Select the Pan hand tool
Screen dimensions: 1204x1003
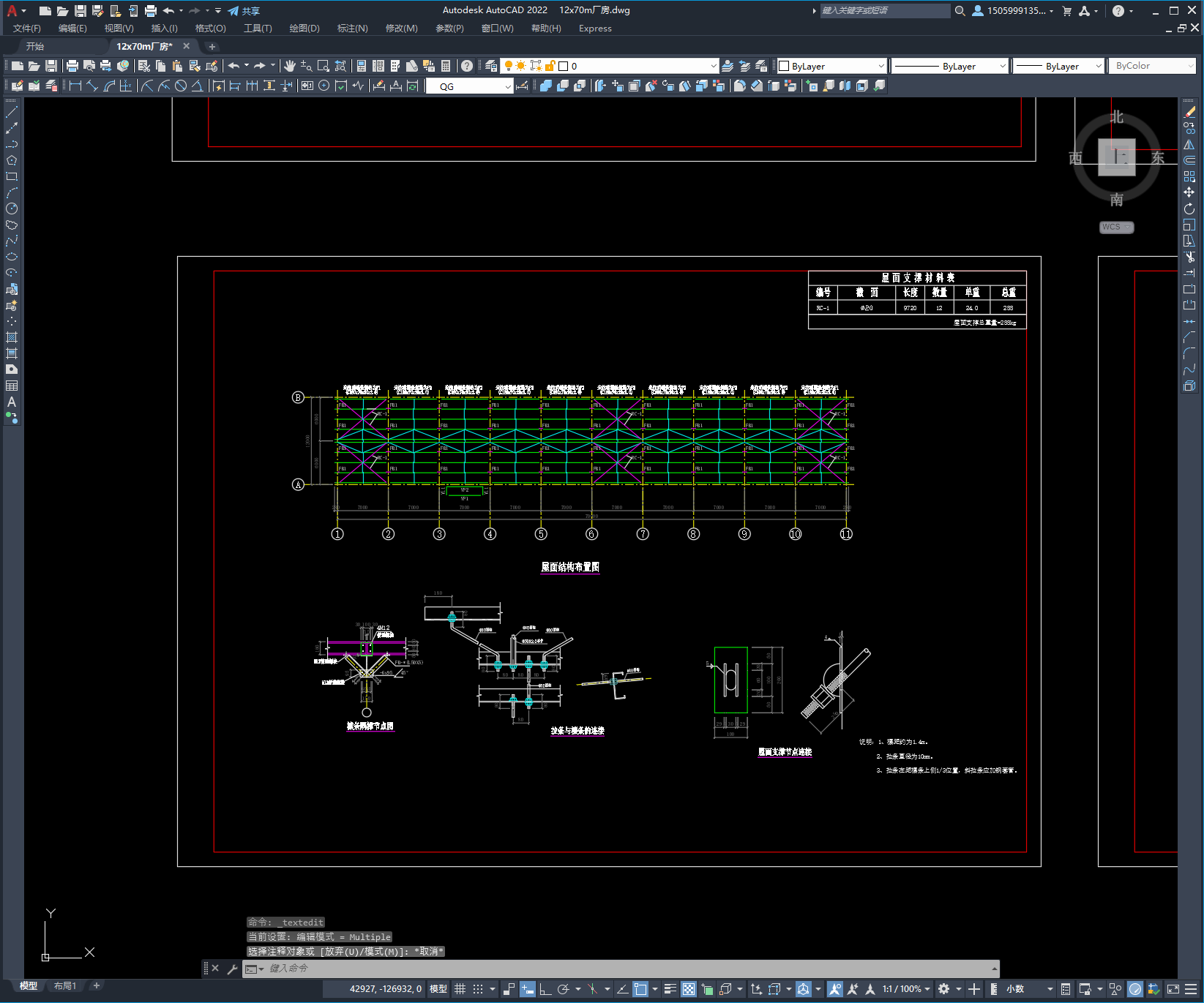point(290,66)
